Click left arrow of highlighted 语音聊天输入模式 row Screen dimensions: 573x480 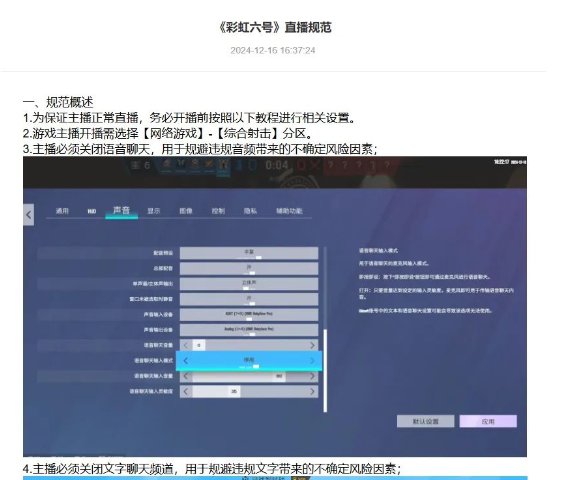tap(186, 361)
